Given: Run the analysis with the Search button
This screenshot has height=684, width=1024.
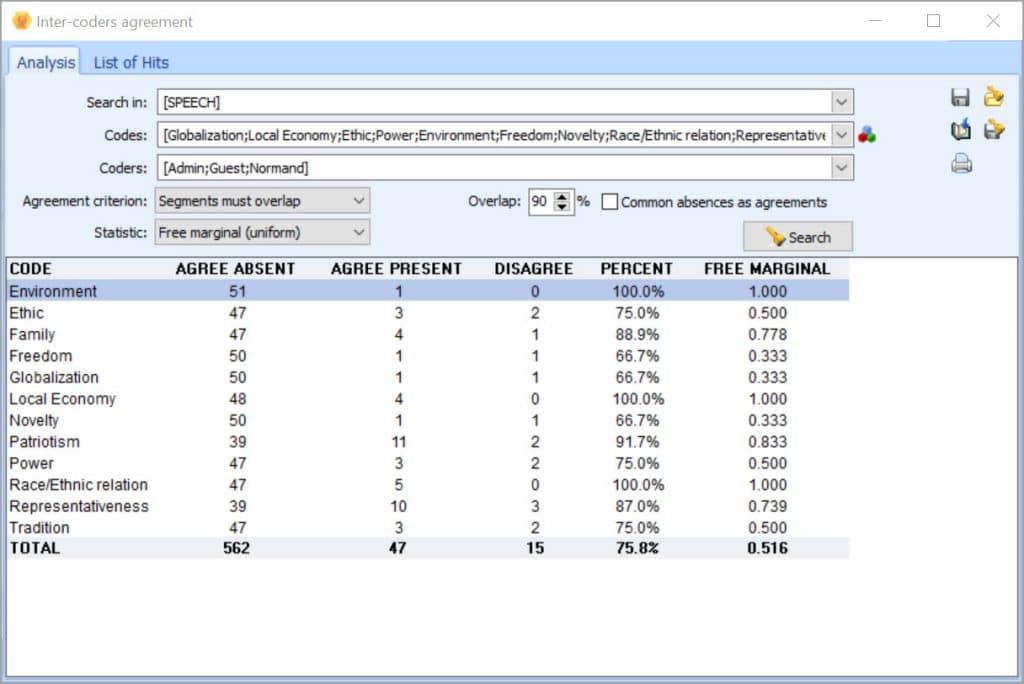Looking at the screenshot, I should (797, 237).
